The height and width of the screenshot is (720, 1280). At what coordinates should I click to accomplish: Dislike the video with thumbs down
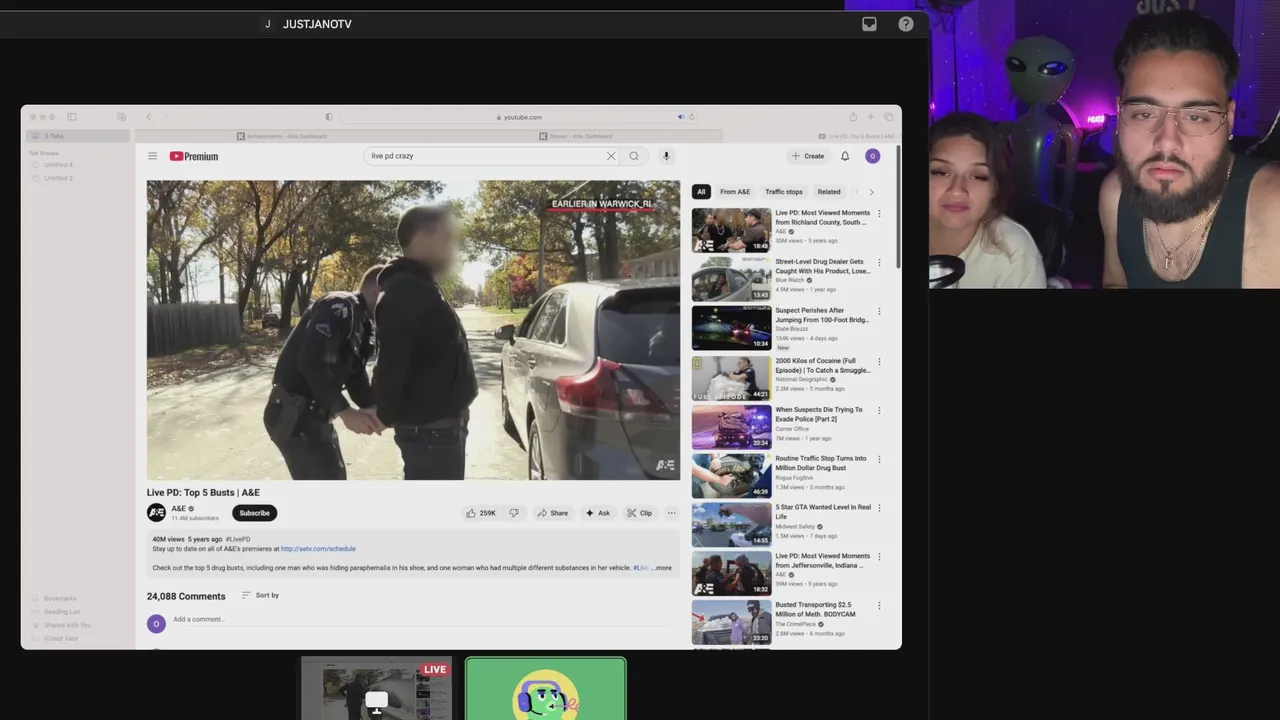point(514,513)
